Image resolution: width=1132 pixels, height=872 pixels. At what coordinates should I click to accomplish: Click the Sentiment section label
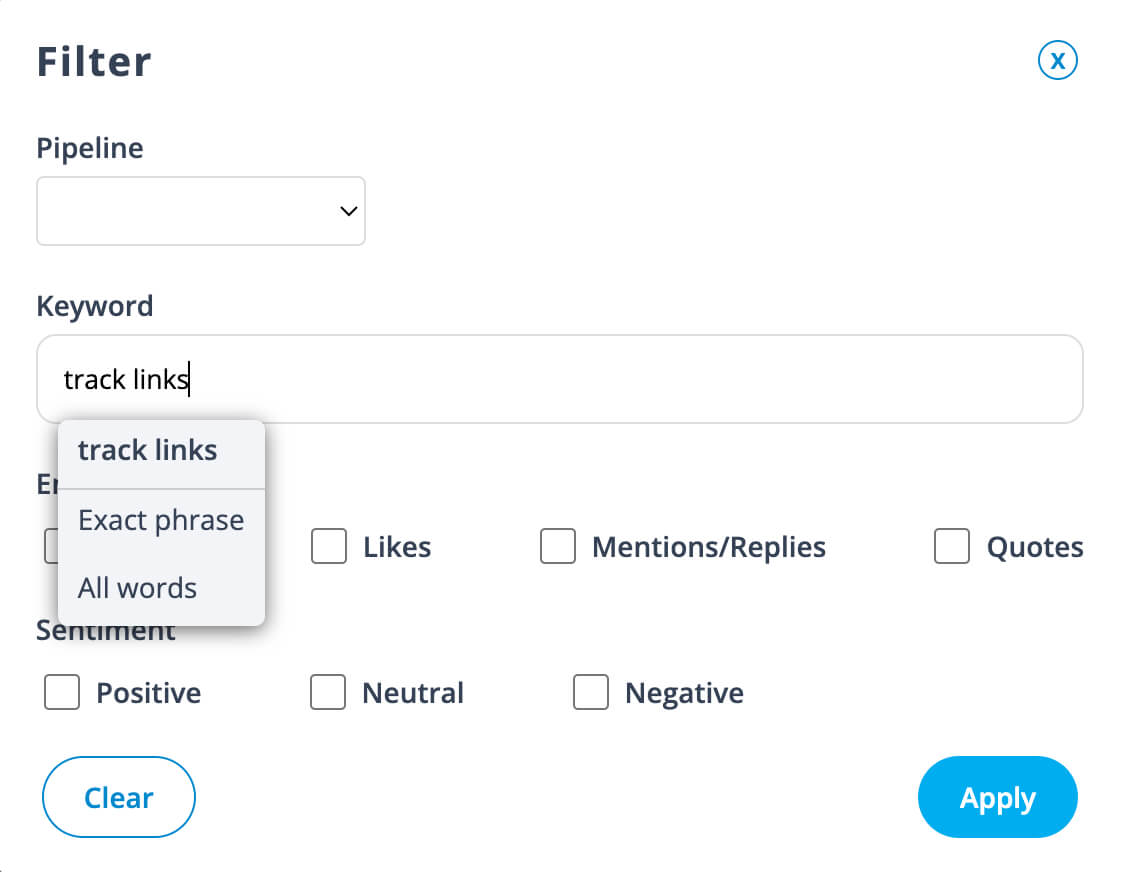[106, 631]
